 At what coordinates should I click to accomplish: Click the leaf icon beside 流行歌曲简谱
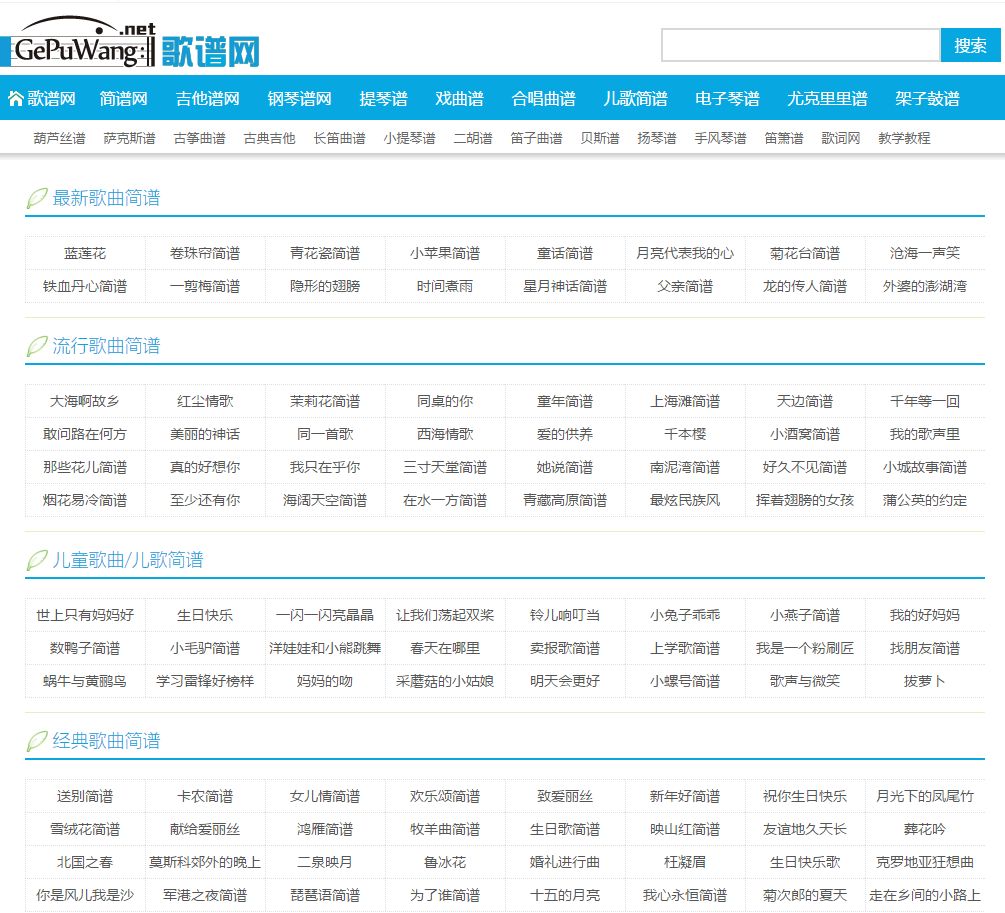click(x=33, y=345)
